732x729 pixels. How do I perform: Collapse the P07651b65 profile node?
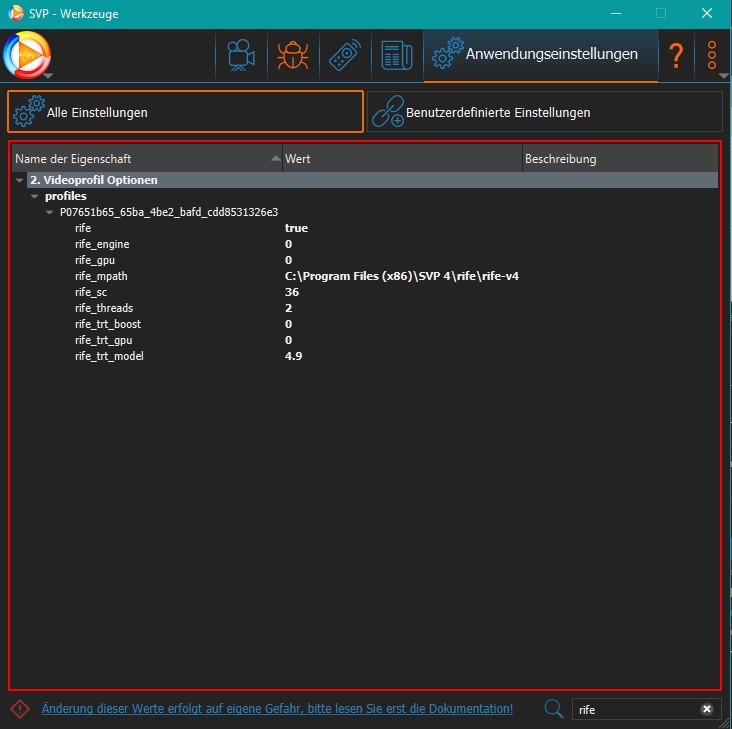(50, 212)
